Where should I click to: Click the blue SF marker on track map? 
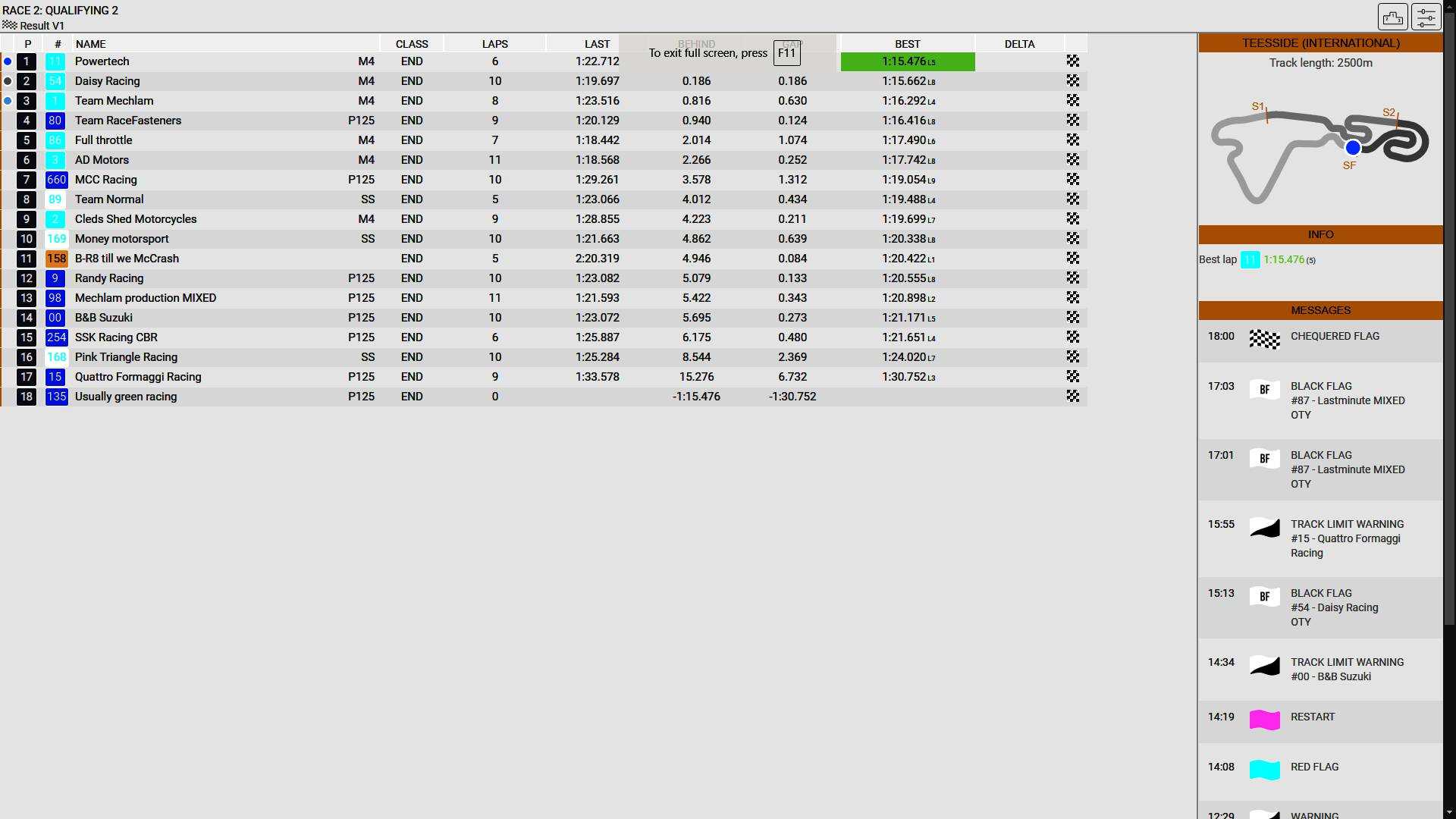pos(1352,148)
